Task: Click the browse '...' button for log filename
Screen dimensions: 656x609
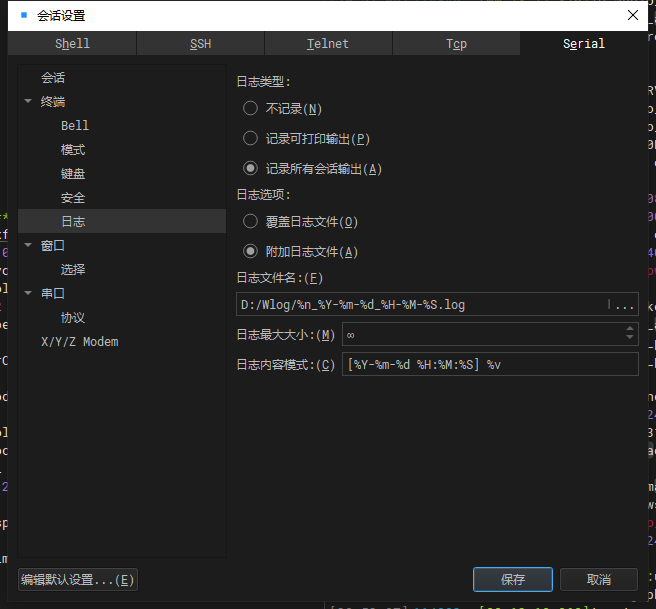Action: tap(624, 304)
